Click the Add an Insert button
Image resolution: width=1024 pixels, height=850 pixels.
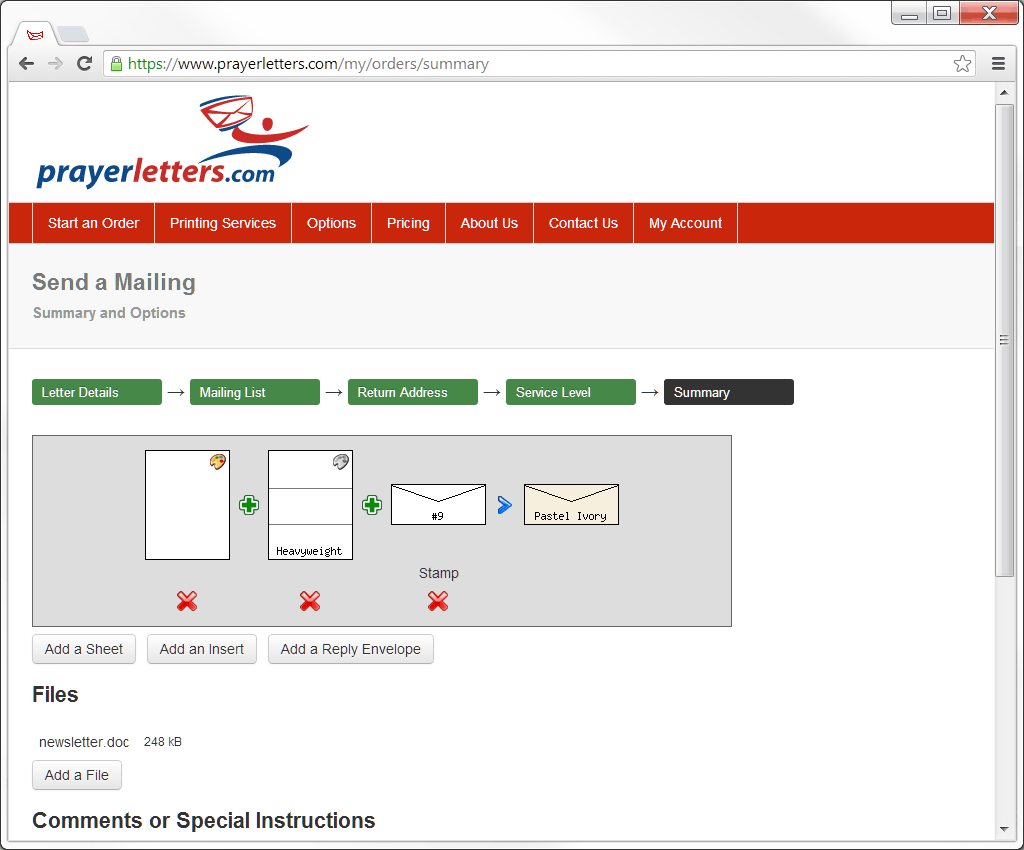(x=202, y=649)
